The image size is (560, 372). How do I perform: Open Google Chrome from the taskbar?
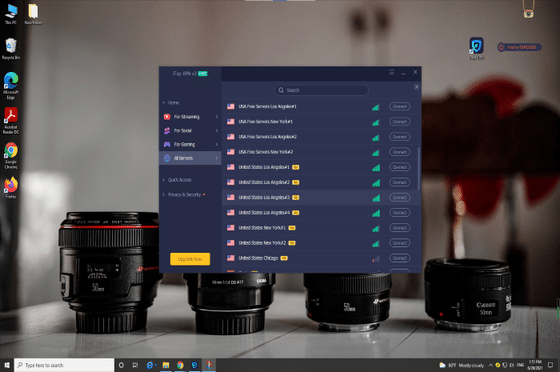(180, 365)
